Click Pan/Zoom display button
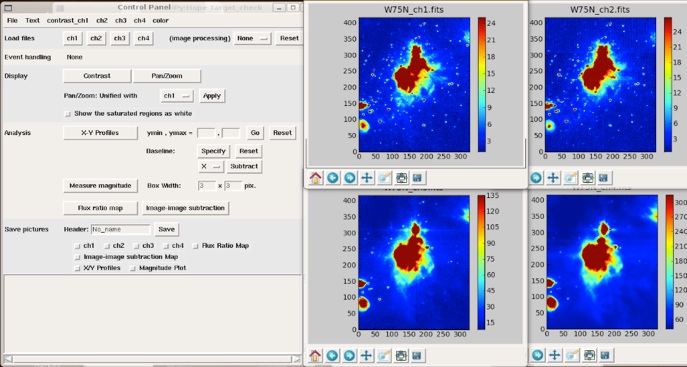Image resolution: width=687 pixels, height=367 pixels. click(x=167, y=76)
